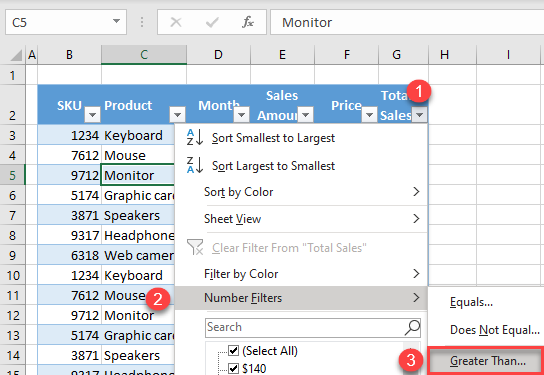The image size is (544, 375).
Task: Expand the Sort by Color submenu
Action: tap(301, 192)
